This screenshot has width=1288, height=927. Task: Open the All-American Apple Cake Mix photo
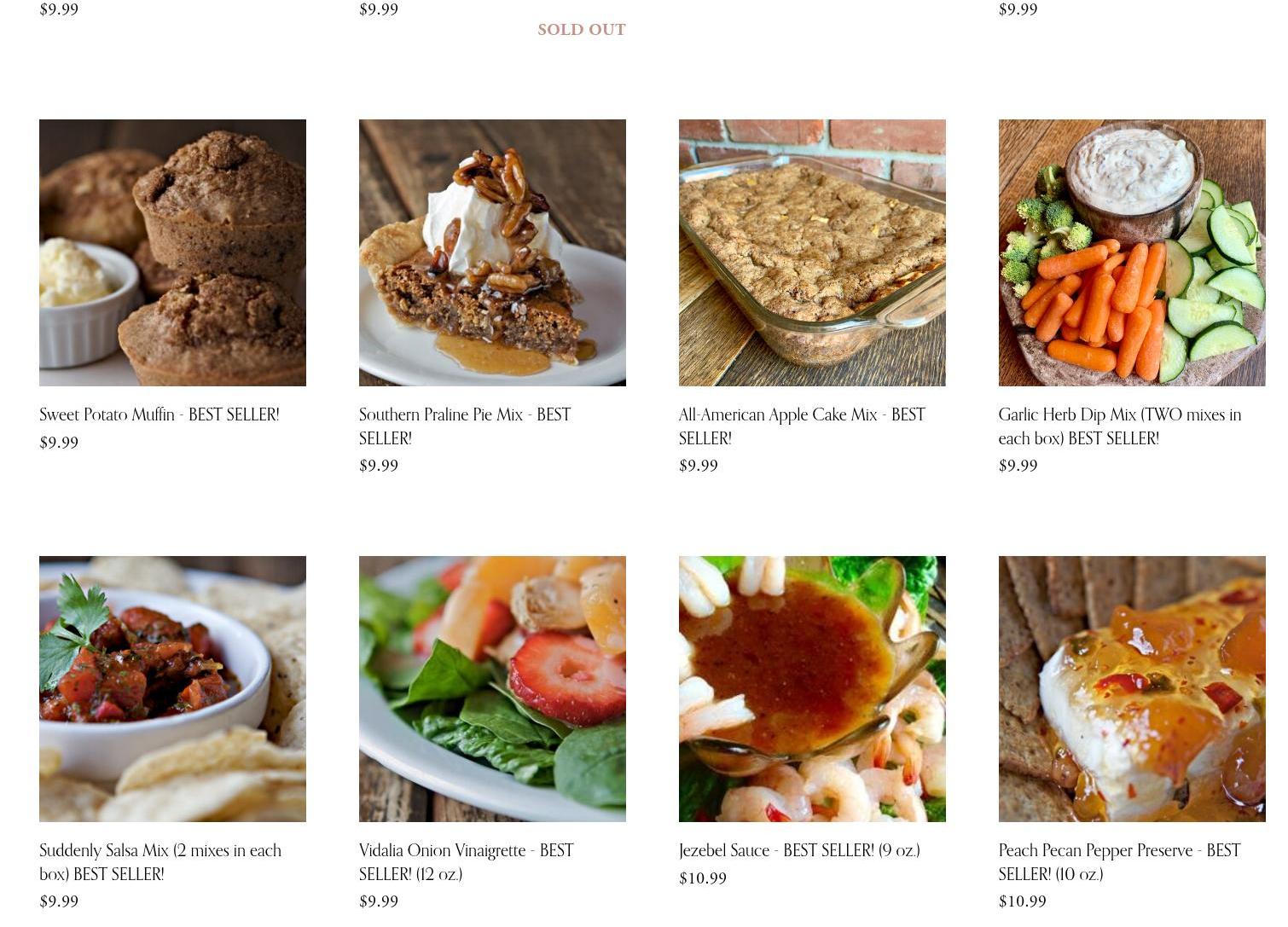point(812,252)
